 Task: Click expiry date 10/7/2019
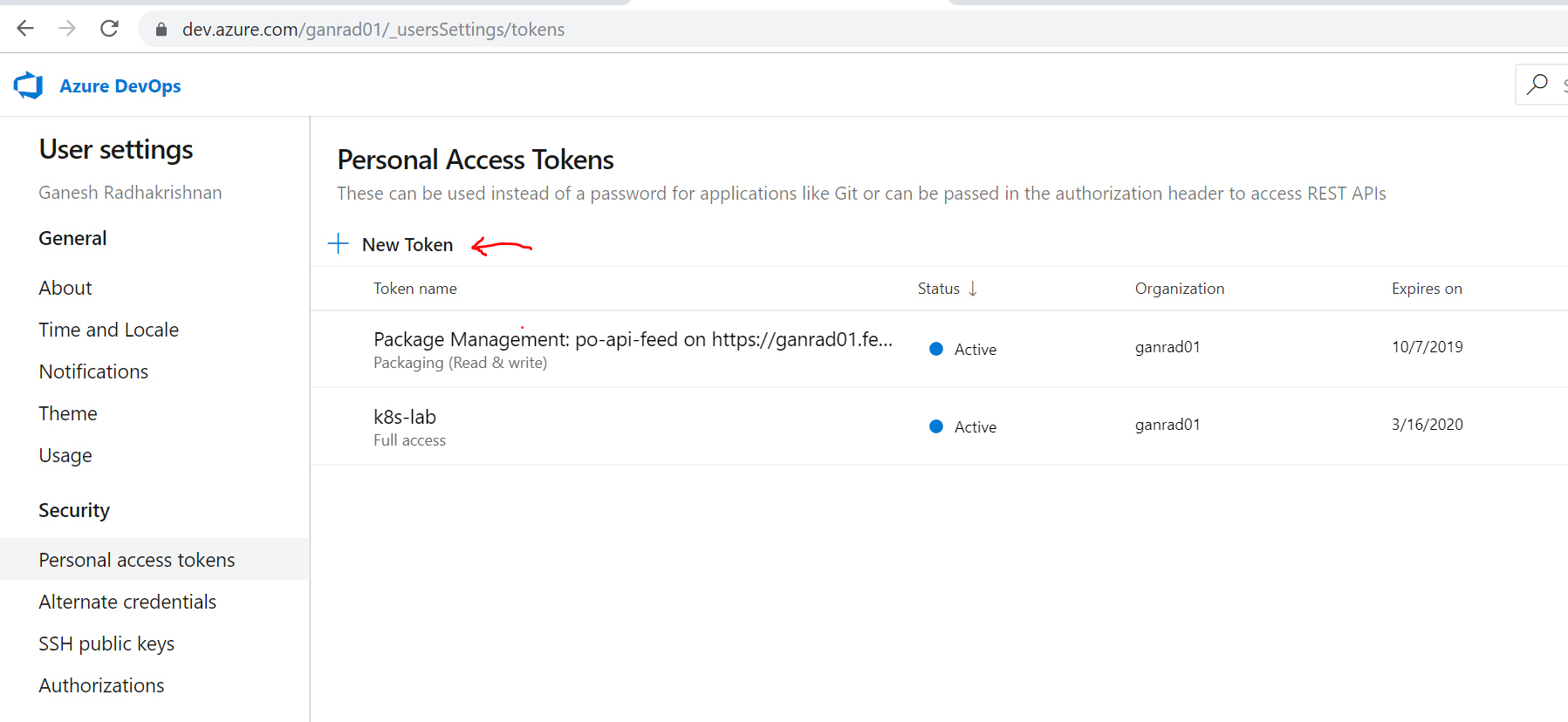pyautogui.click(x=1428, y=347)
